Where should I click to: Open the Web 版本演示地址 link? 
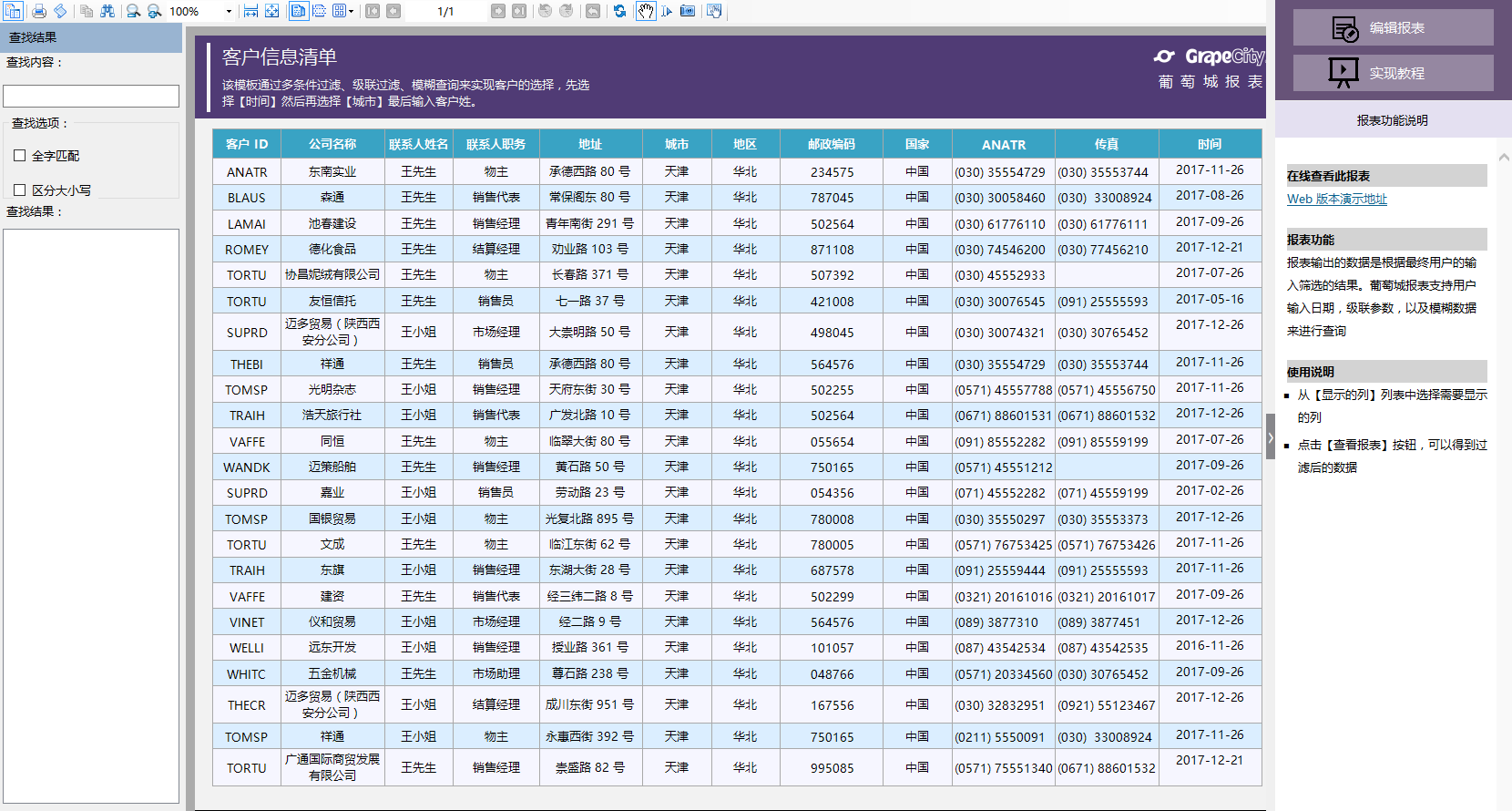click(1337, 199)
